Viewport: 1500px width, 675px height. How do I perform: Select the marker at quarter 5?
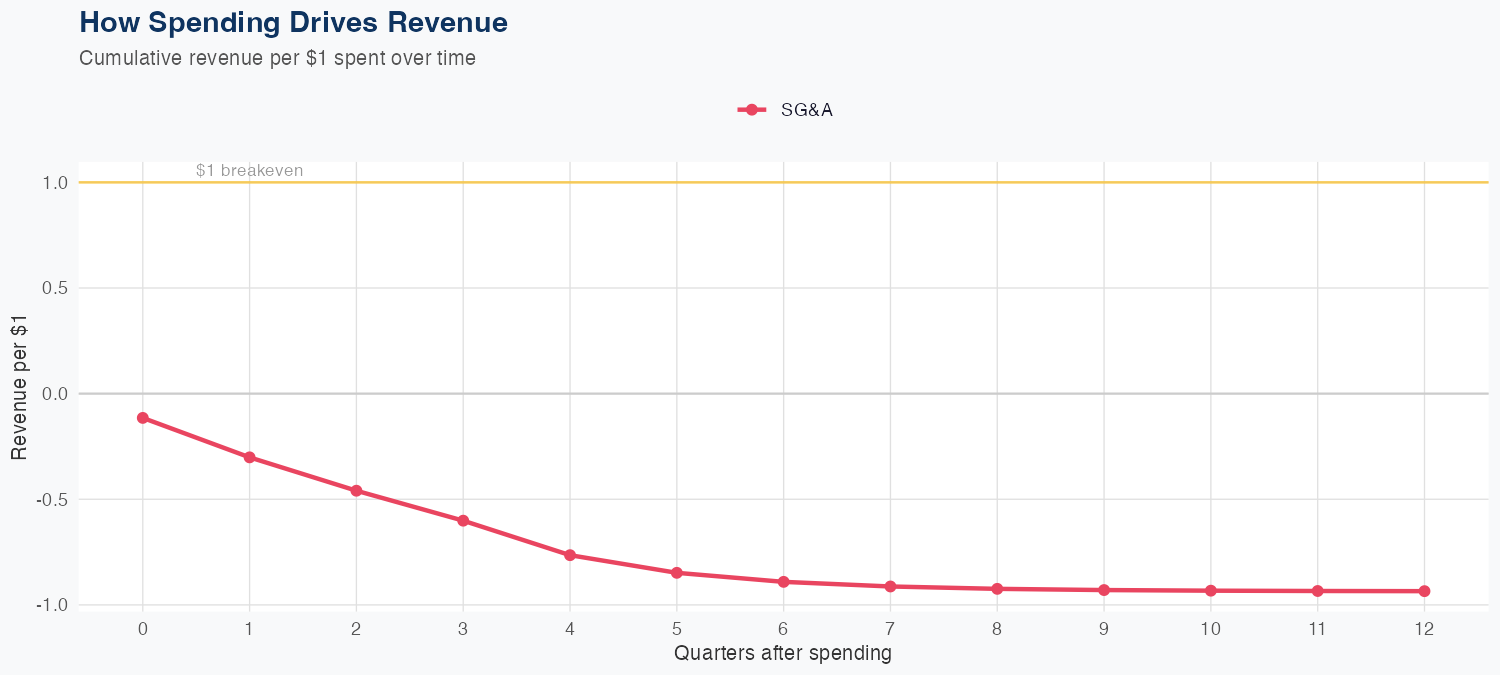(x=677, y=573)
